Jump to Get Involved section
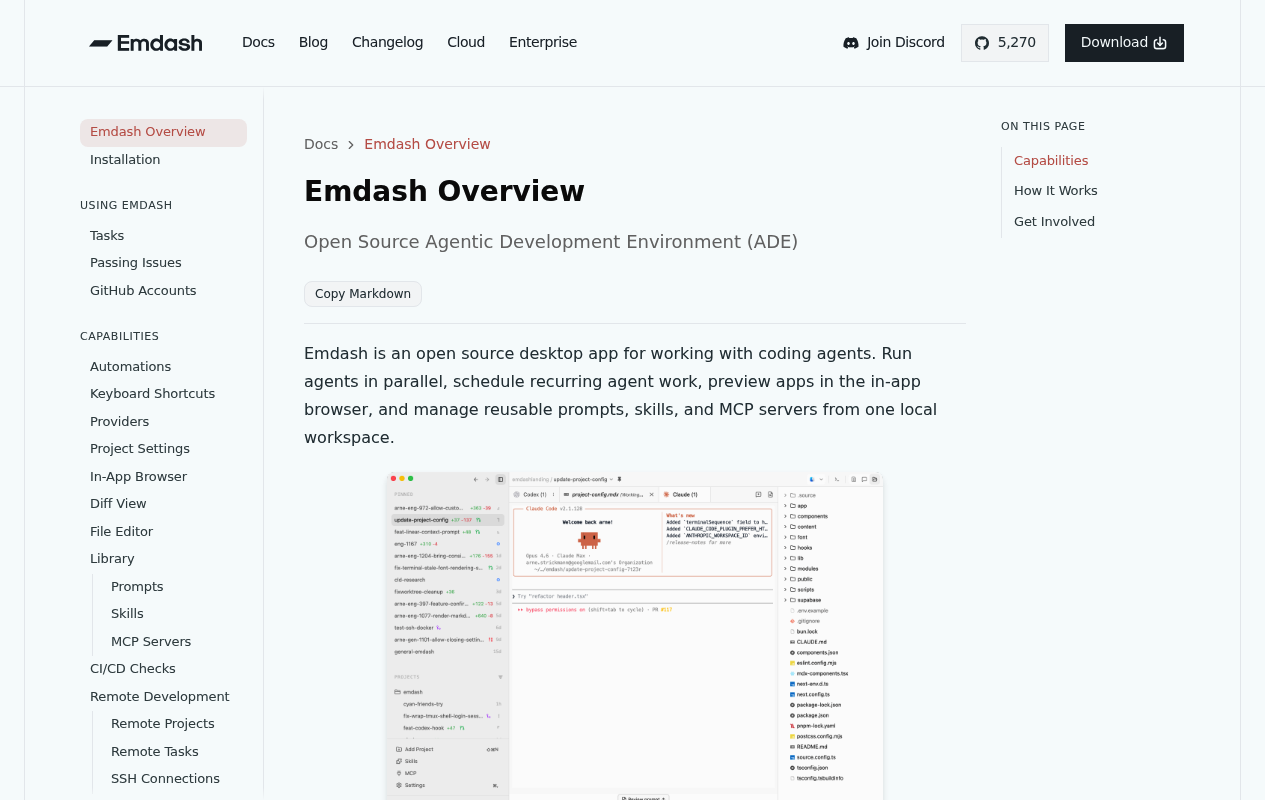The image size is (1280, 800). [1054, 222]
